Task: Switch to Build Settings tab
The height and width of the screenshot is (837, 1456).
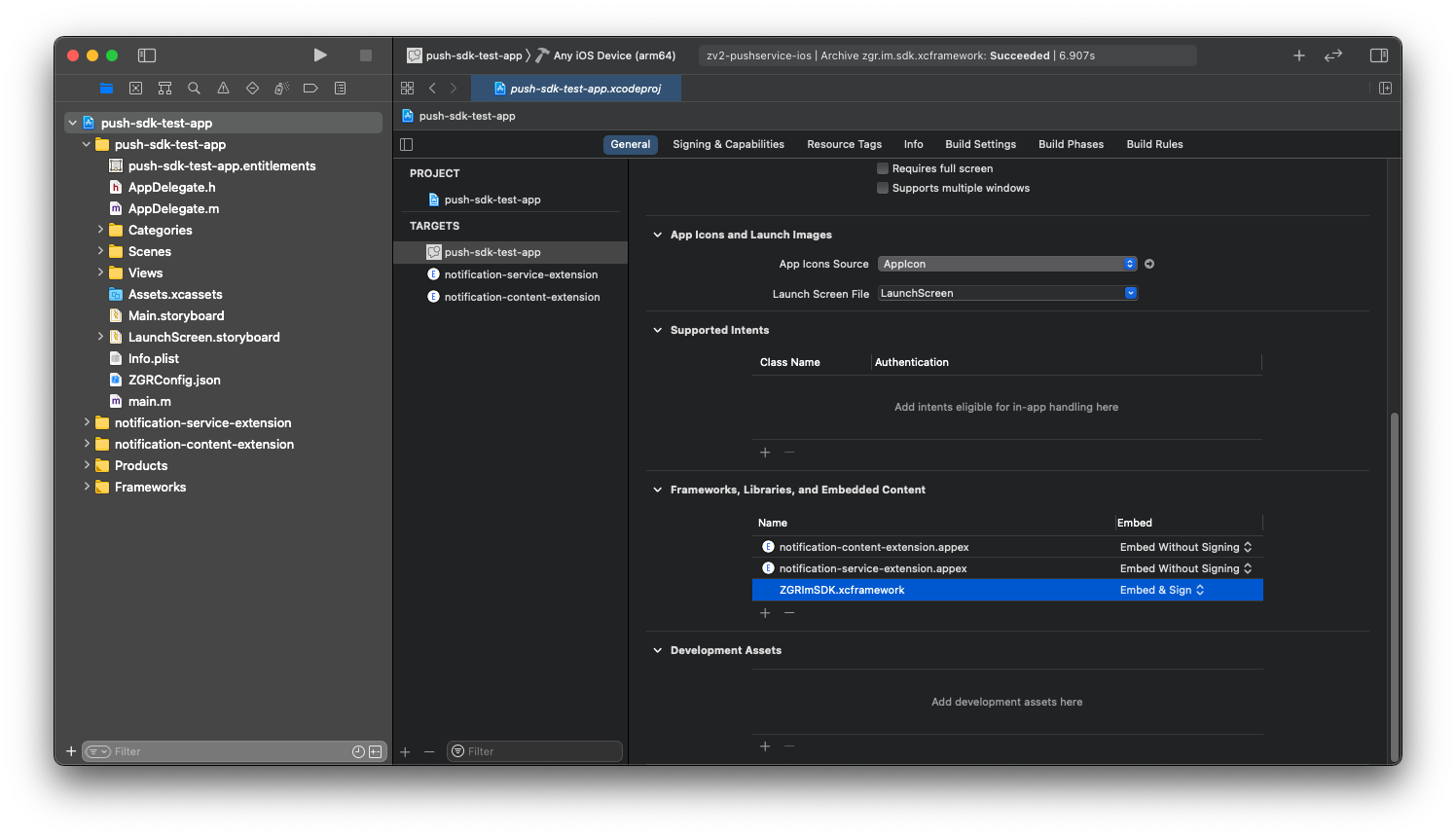Action: pyautogui.click(x=980, y=144)
